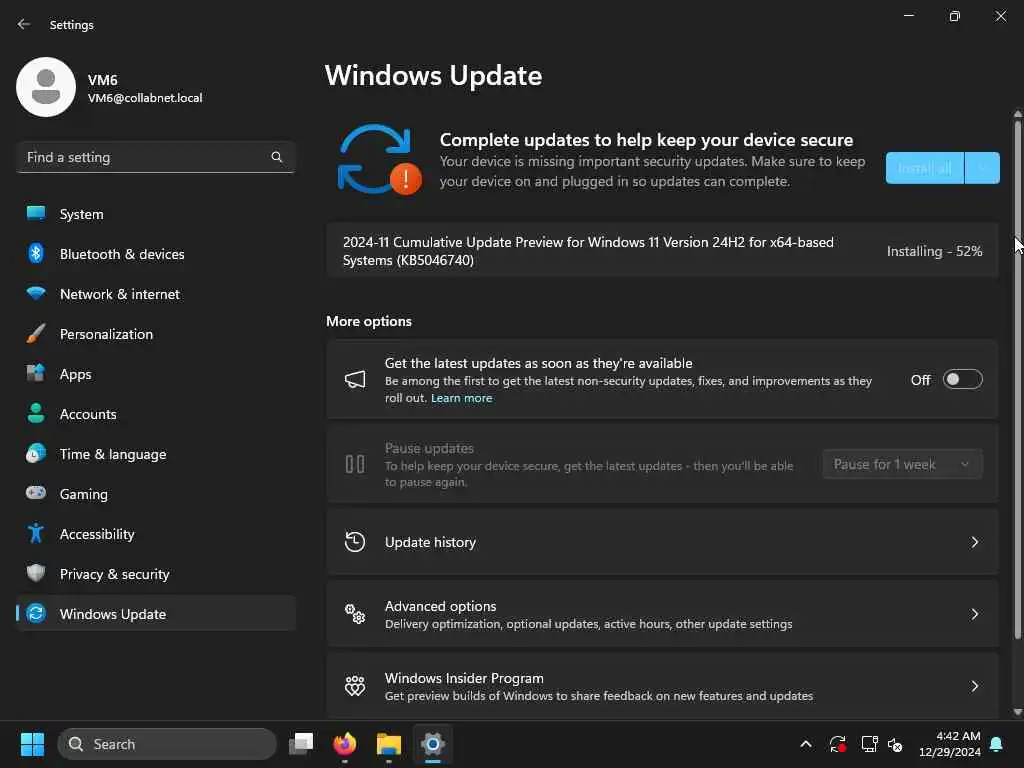This screenshot has height=768, width=1024.
Task: Click the Network wifi icon in sidebar
Action: click(x=36, y=293)
